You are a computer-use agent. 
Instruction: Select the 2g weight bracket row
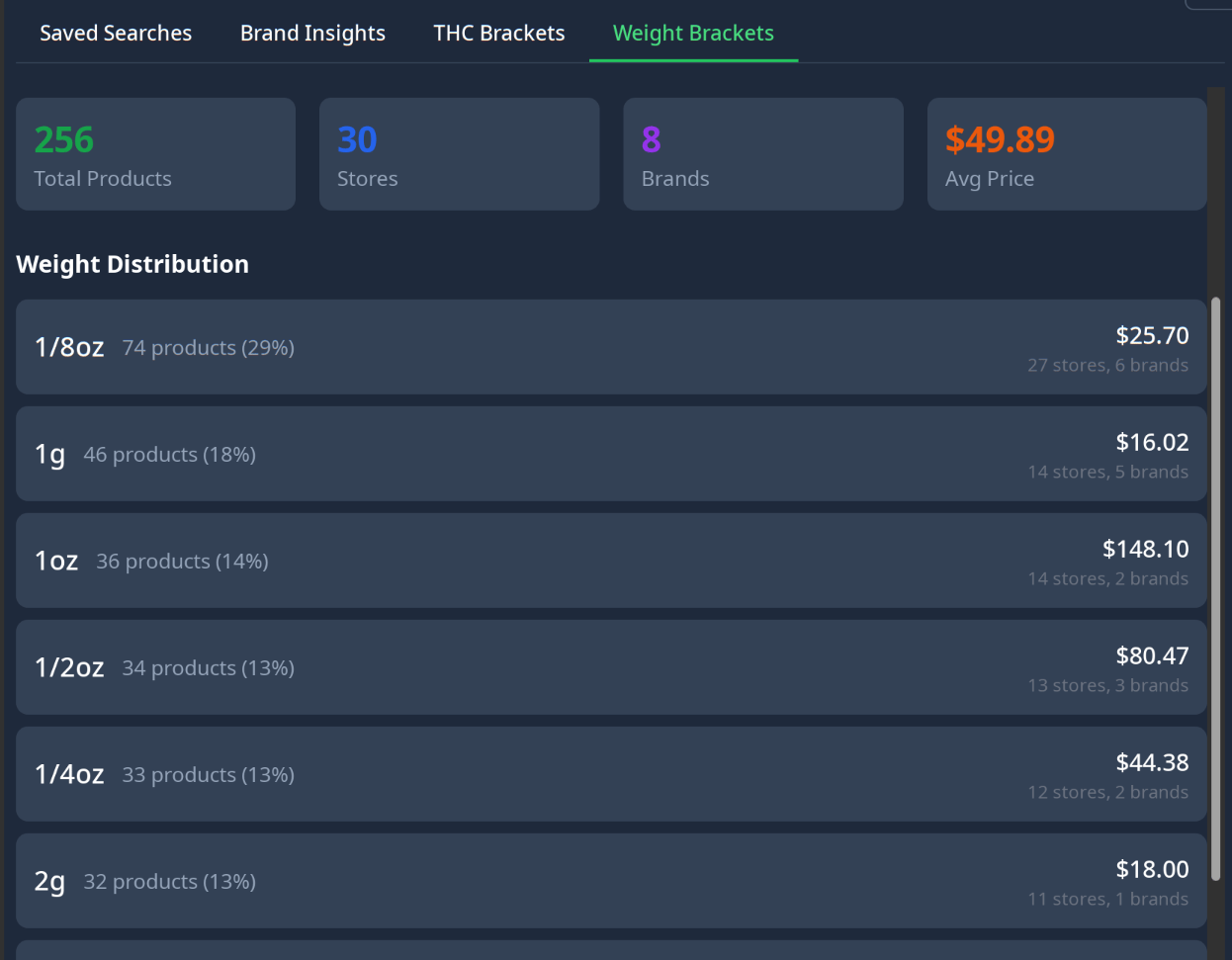pos(611,881)
